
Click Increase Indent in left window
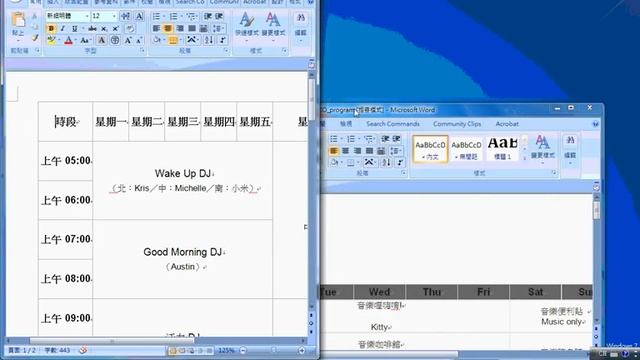pyautogui.click(x=219, y=16)
